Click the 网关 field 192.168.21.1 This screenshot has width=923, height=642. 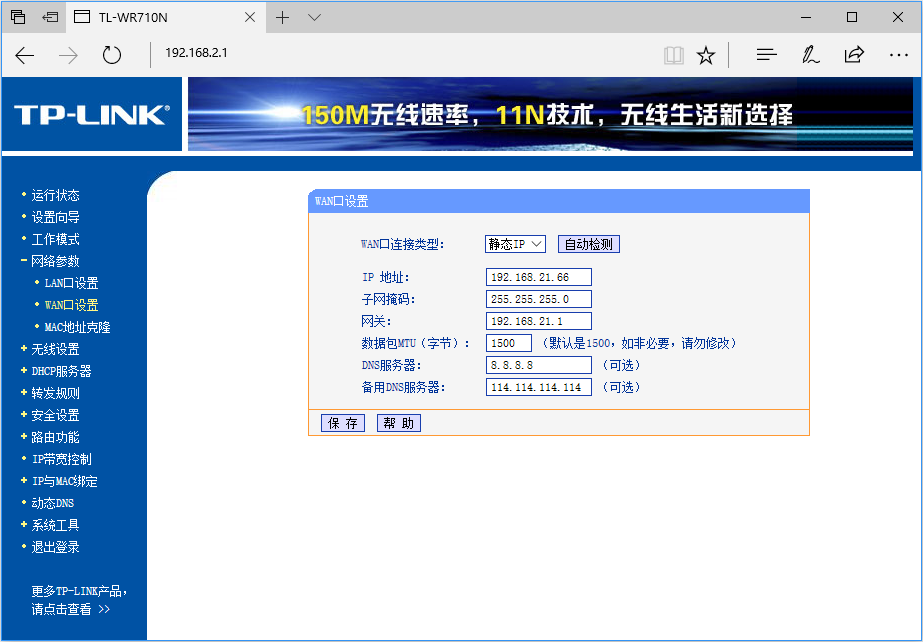click(x=539, y=321)
